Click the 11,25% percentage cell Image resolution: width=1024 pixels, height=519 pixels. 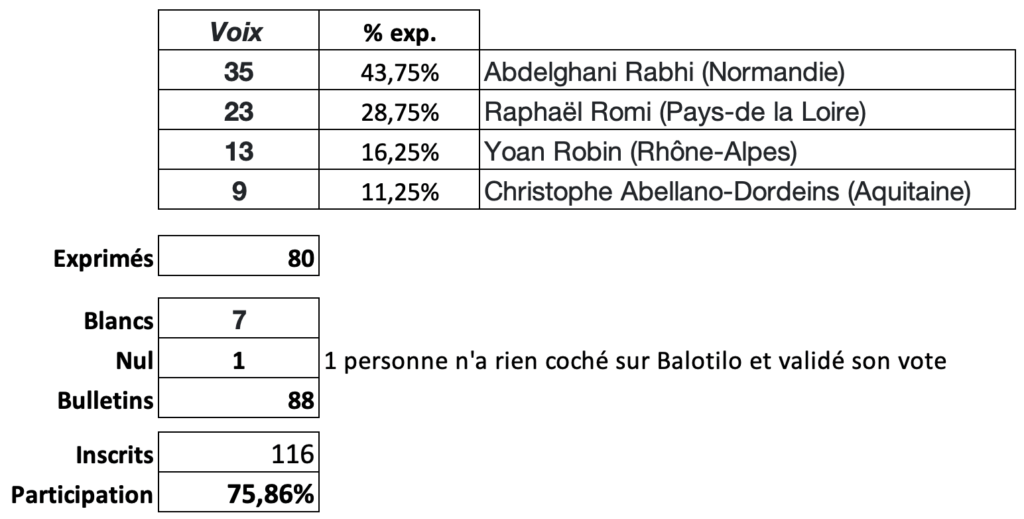point(399,189)
